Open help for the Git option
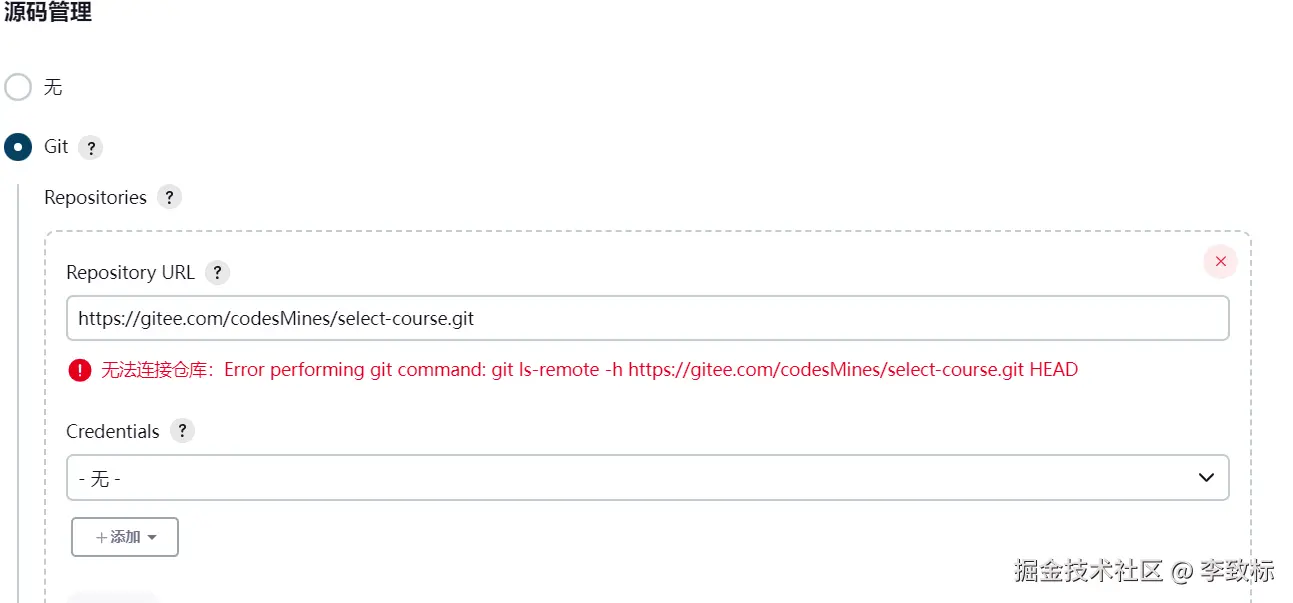 (90, 148)
